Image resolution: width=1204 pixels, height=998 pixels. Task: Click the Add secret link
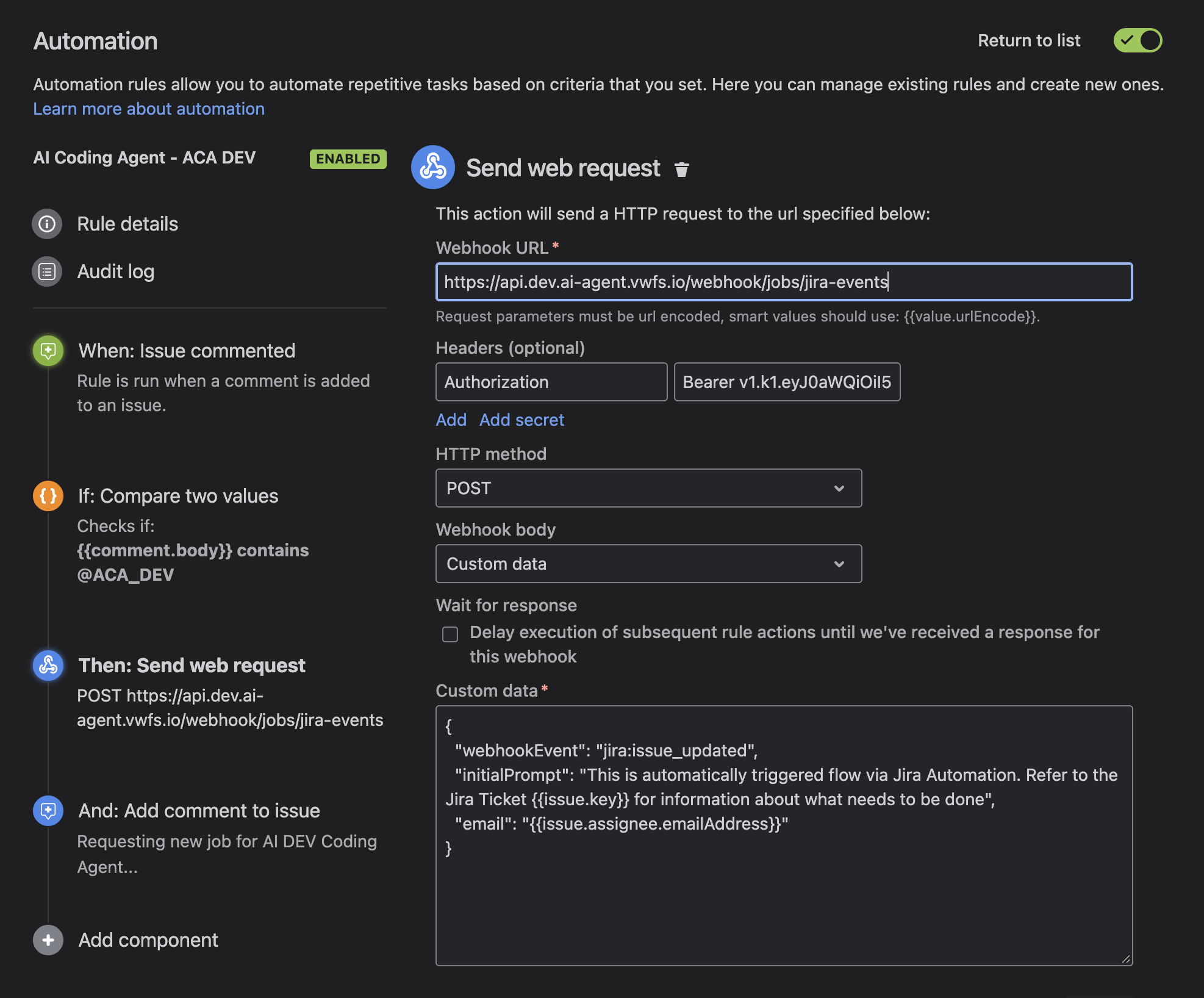[522, 420]
